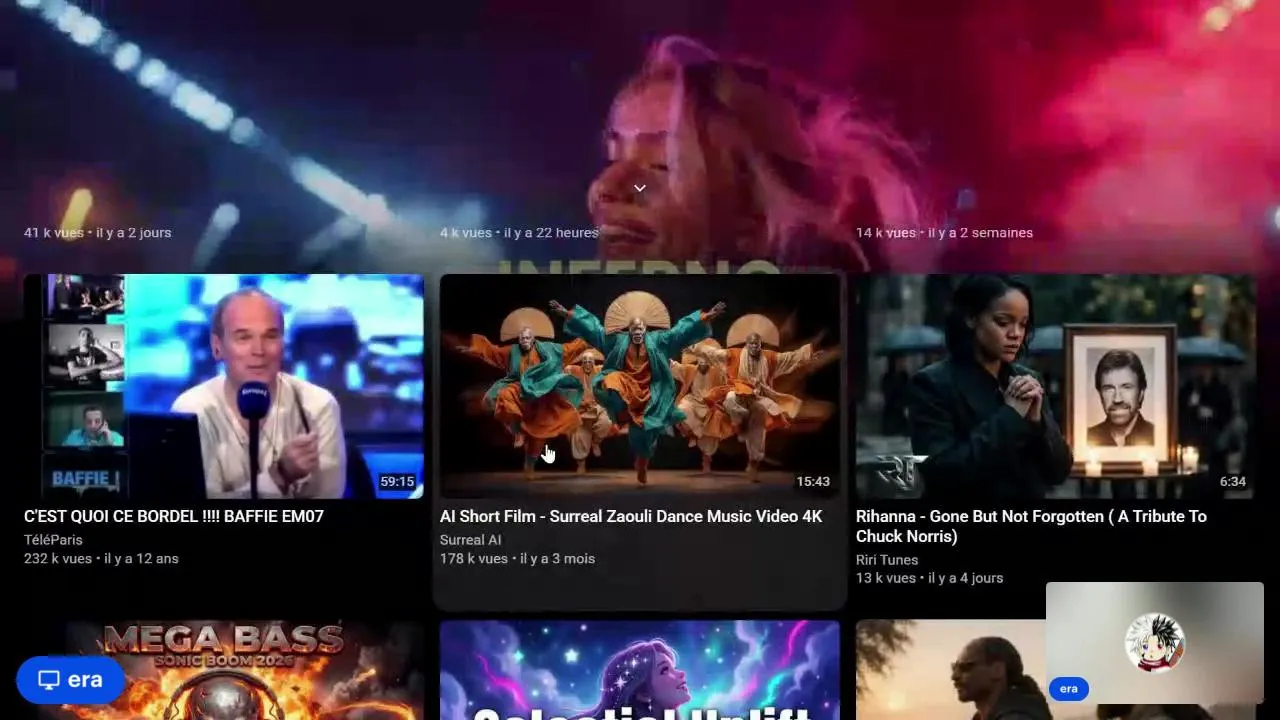Click "41 k vues • il y a 2 jours" text

[98, 233]
